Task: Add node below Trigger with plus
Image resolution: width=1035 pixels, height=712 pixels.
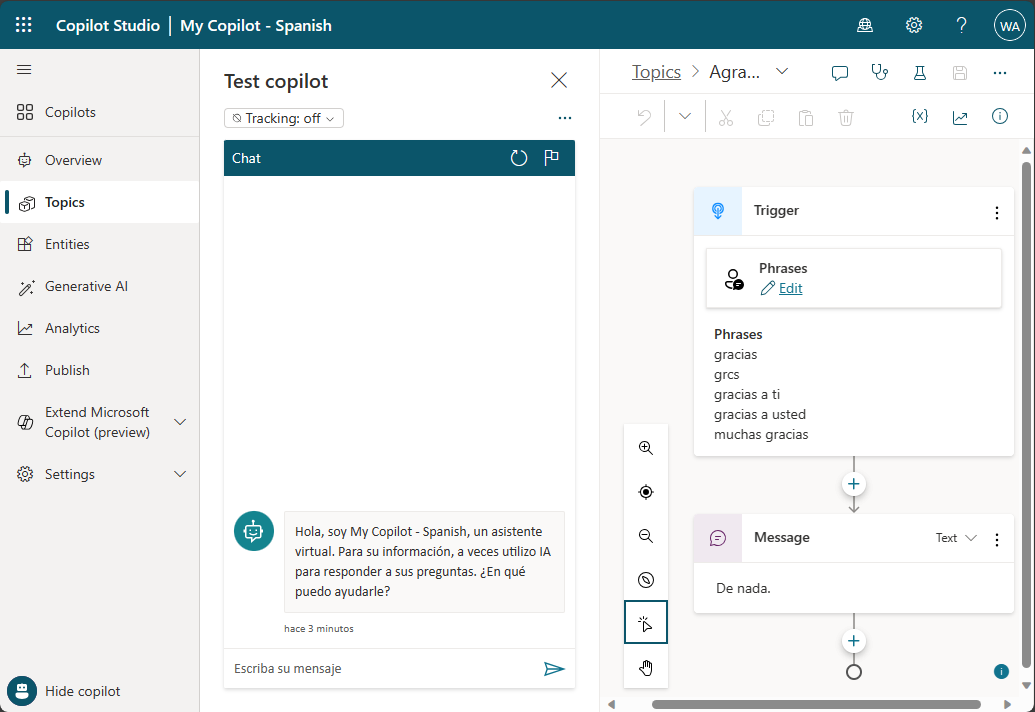Action: tap(853, 484)
